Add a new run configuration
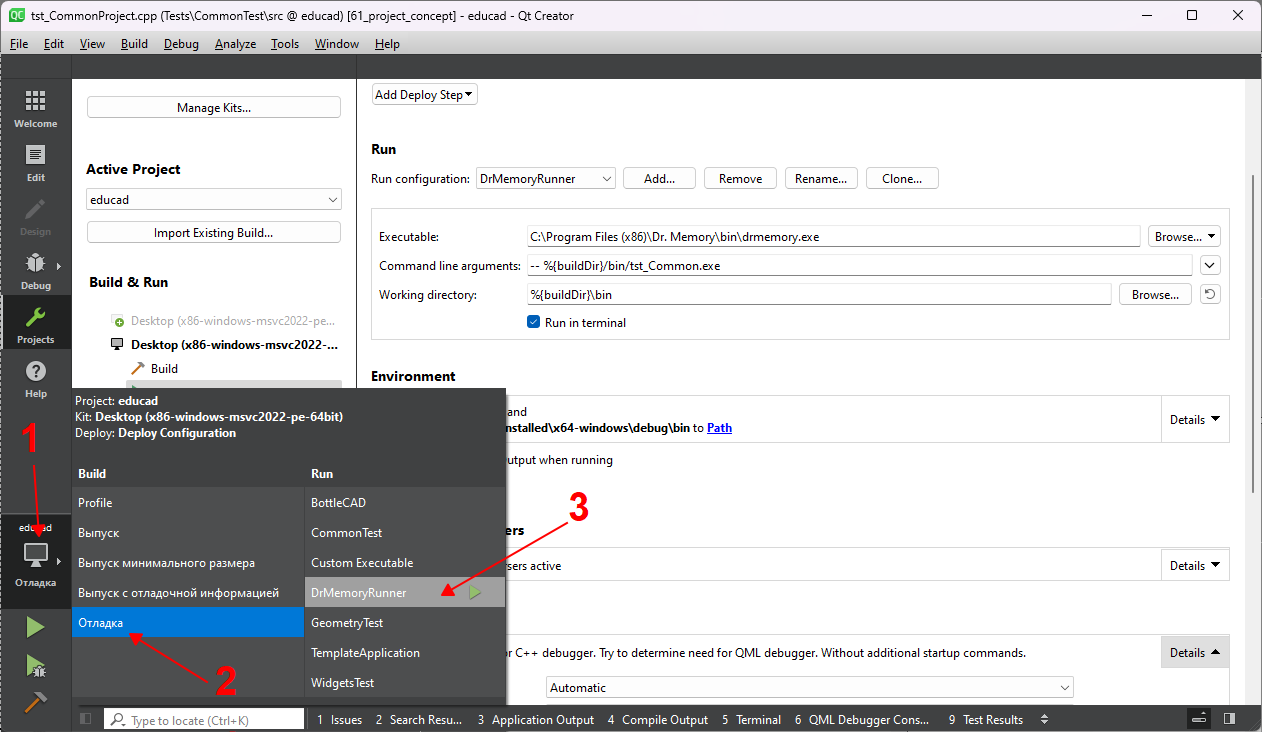 click(660, 179)
